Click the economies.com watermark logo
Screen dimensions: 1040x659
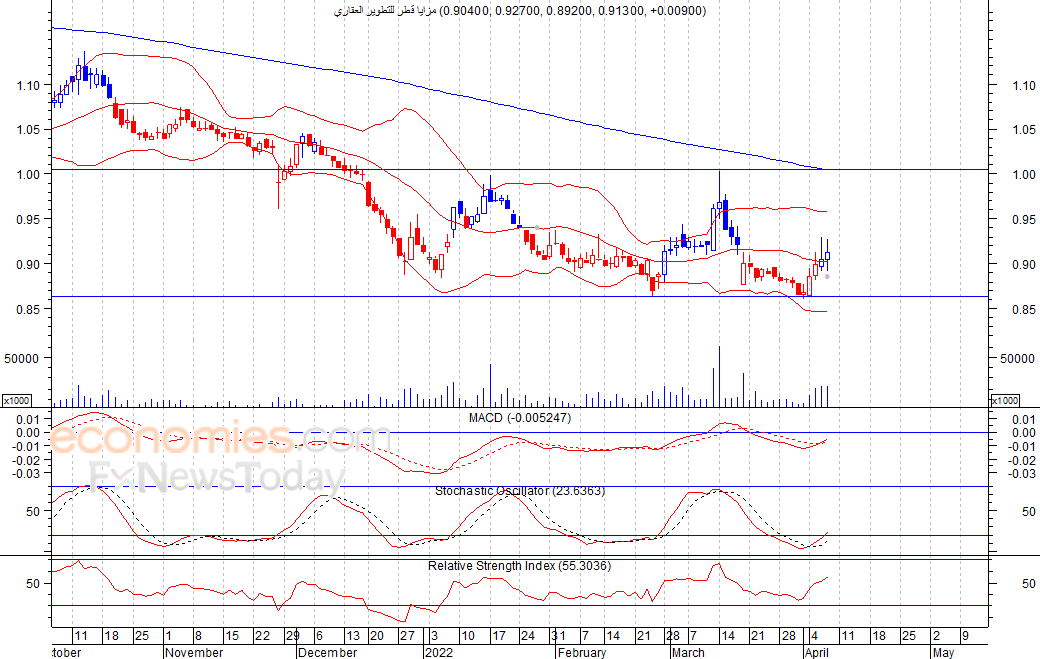(x=219, y=438)
